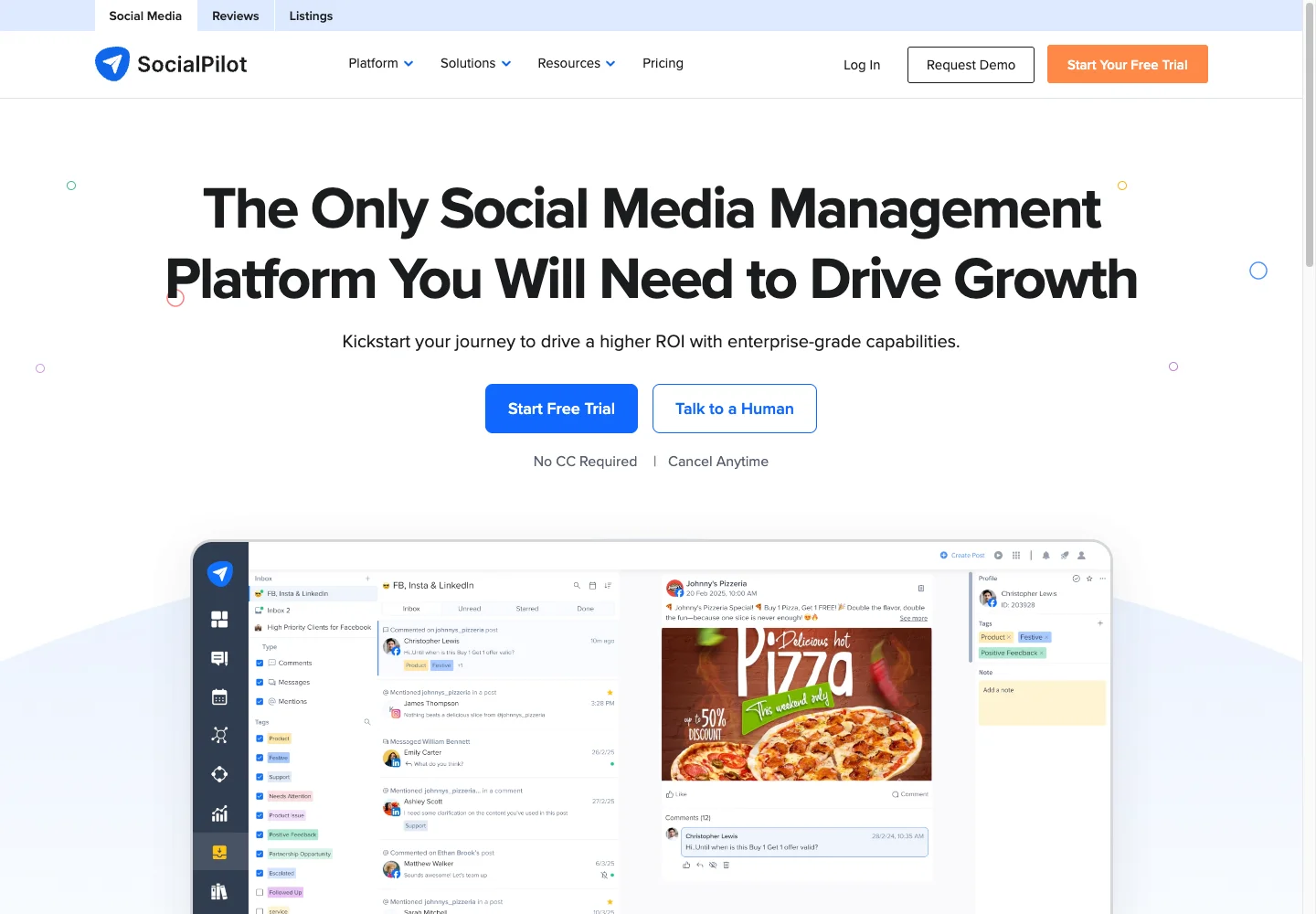Click the orange Start Your Free Trial button
Image resolution: width=1316 pixels, height=914 pixels.
coord(1128,64)
